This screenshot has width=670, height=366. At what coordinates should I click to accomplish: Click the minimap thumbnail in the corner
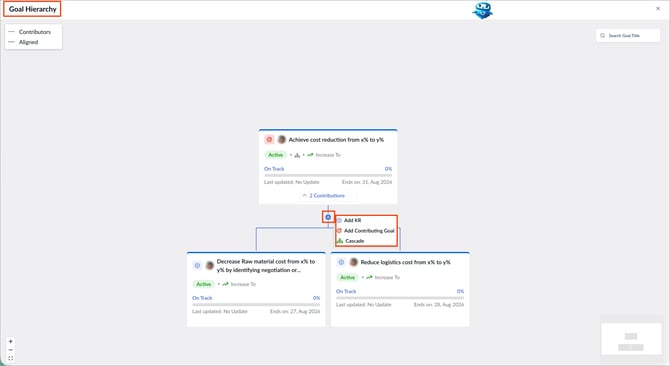[631, 339]
